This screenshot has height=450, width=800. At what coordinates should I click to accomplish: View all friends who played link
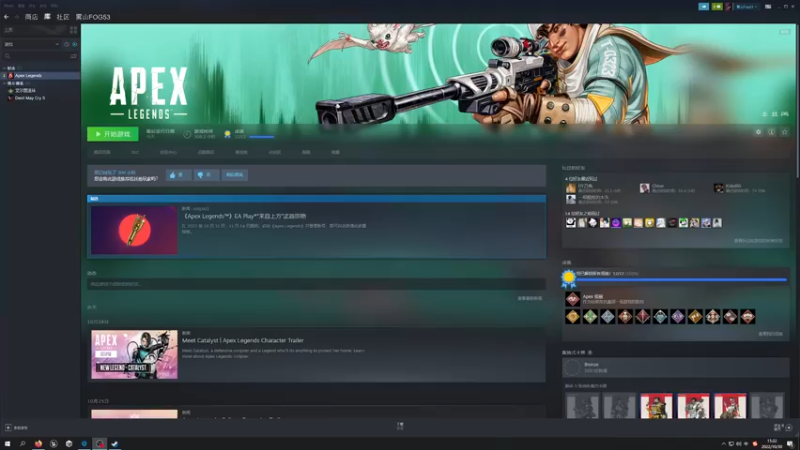[758, 241]
